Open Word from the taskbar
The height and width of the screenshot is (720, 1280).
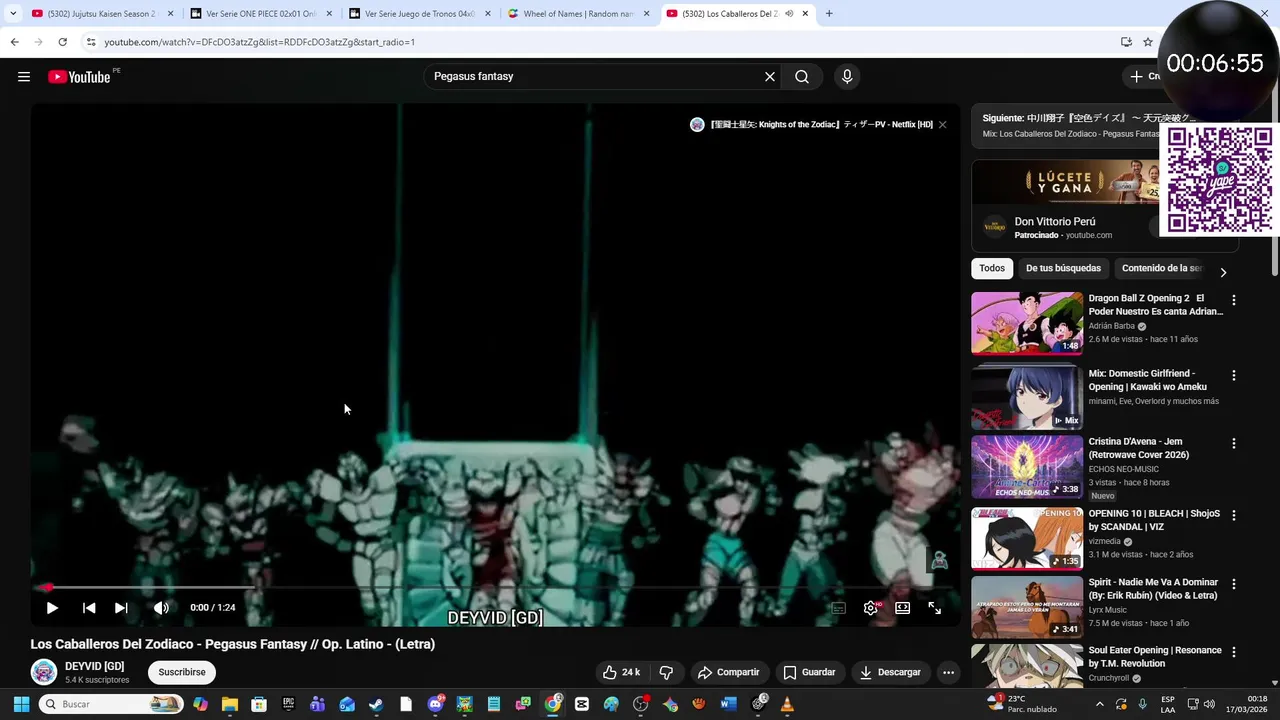(x=728, y=704)
